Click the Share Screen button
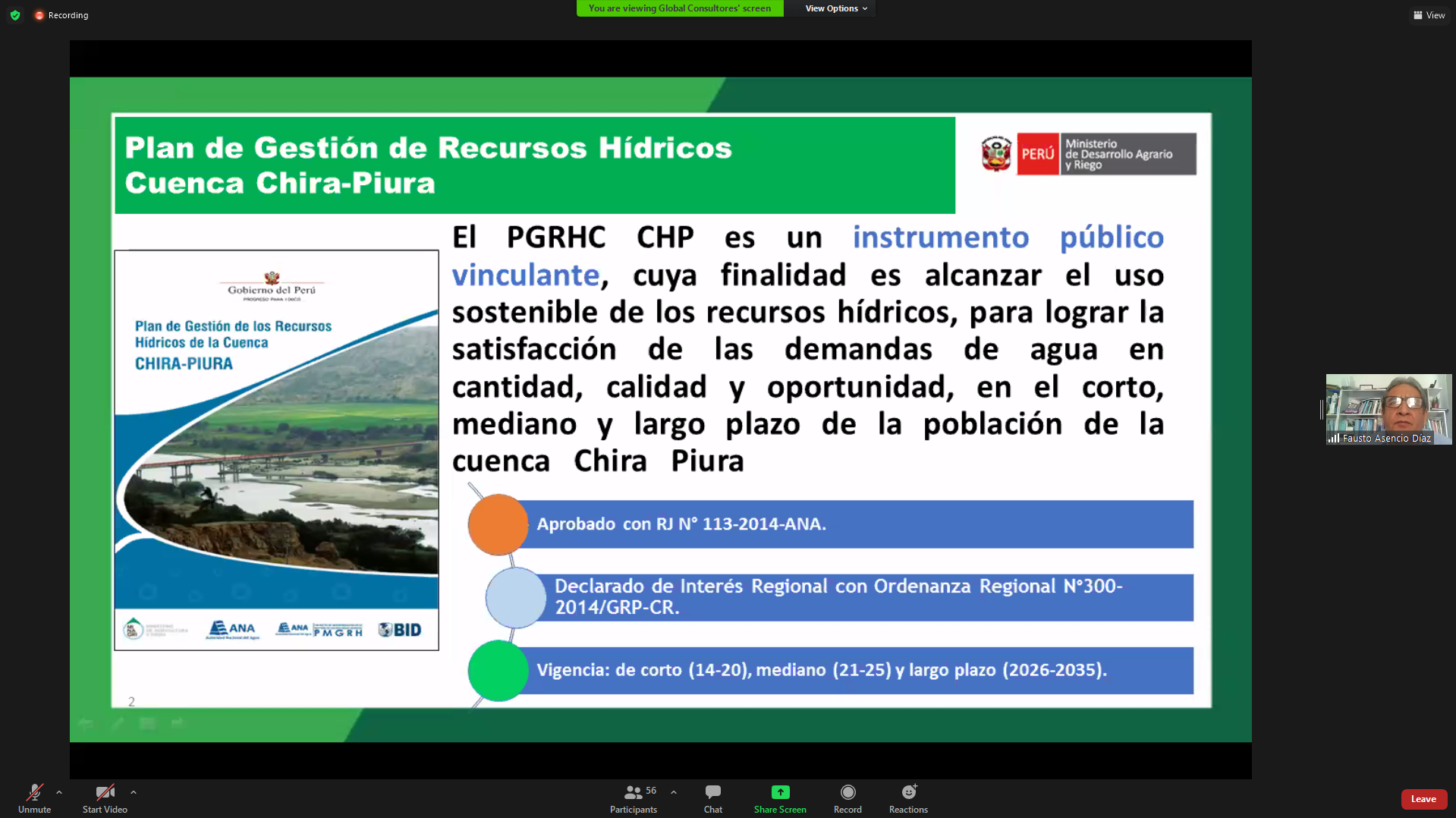The height and width of the screenshot is (818, 1456). point(780,798)
